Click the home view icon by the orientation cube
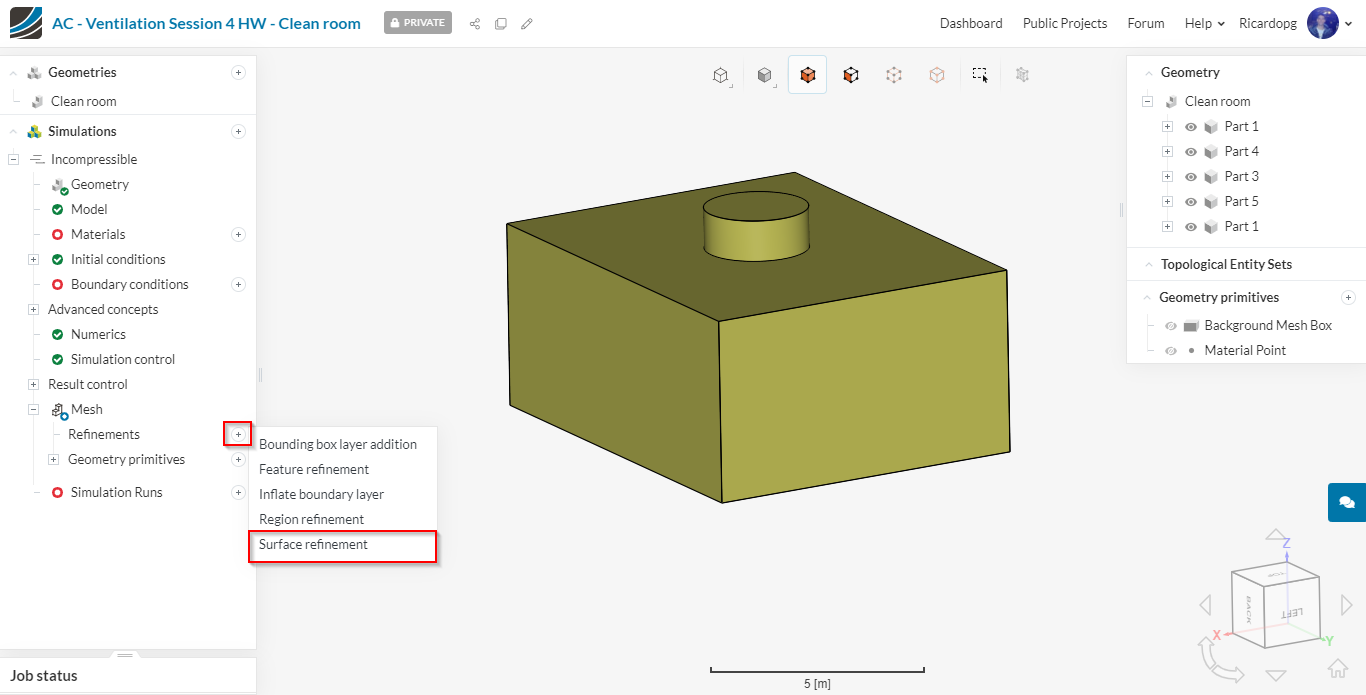The height and width of the screenshot is (695, 1366). pos(1337,668)
